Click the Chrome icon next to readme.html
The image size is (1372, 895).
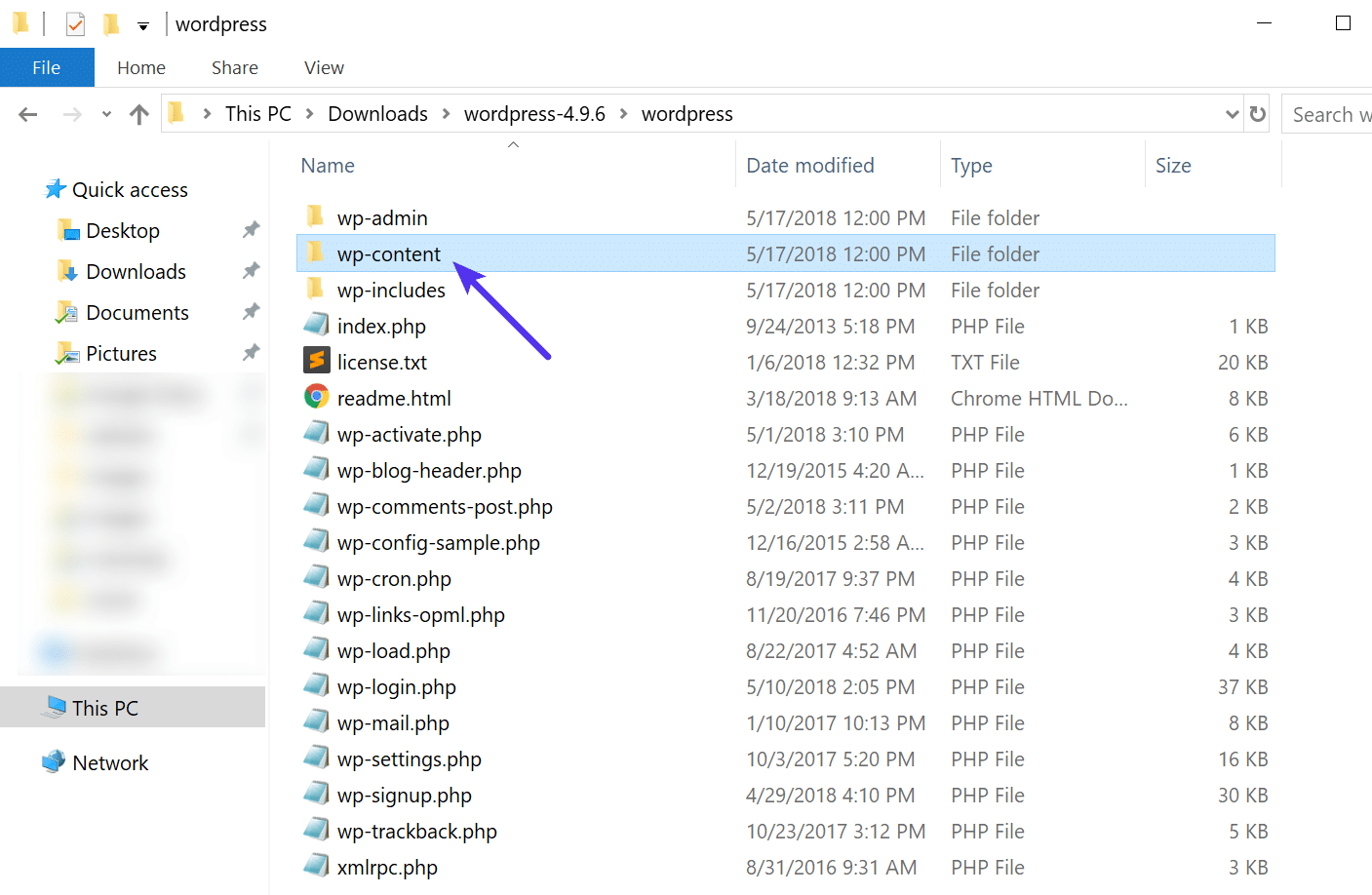pyautogui.click(x=316, y=398)
